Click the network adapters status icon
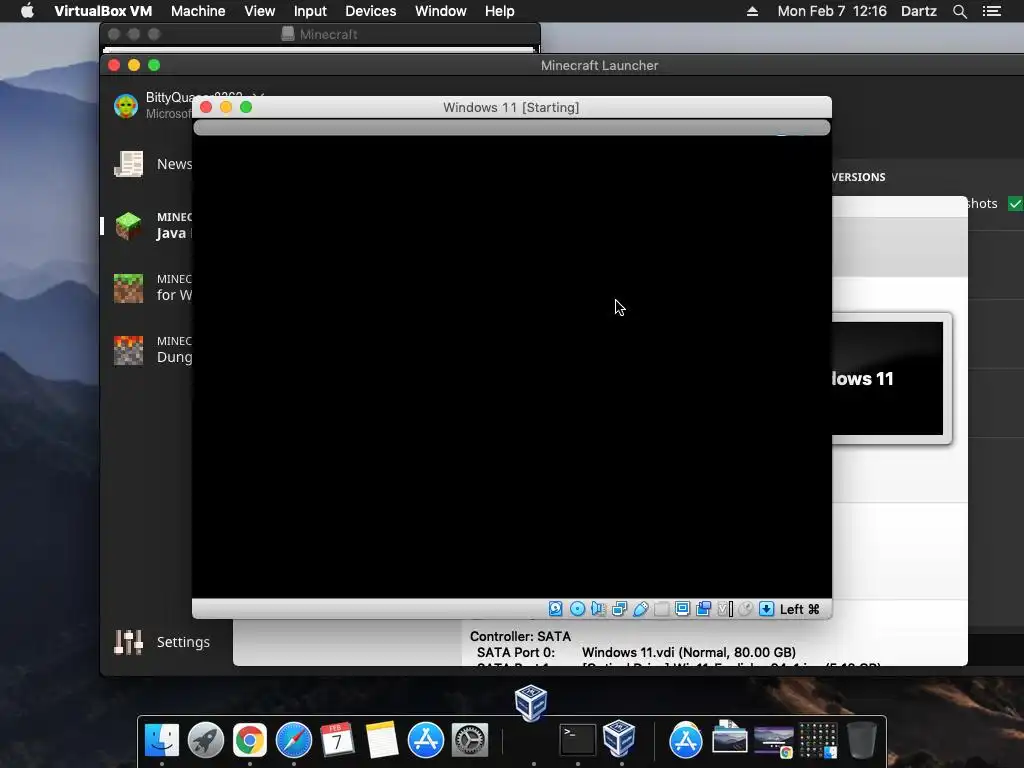The height and width of the screenshot is (768, 1024). tap(619, 609)
